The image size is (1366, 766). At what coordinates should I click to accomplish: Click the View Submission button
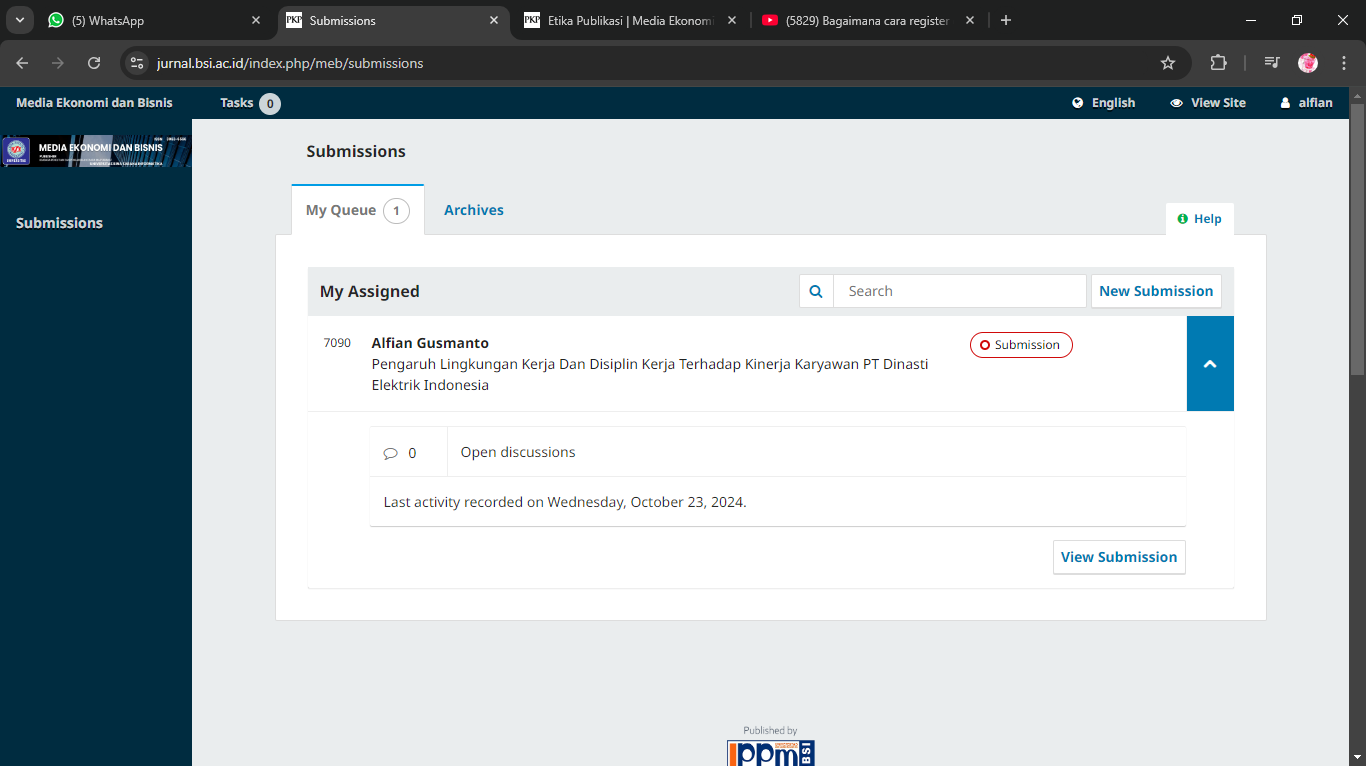(x=1119, y=557)
